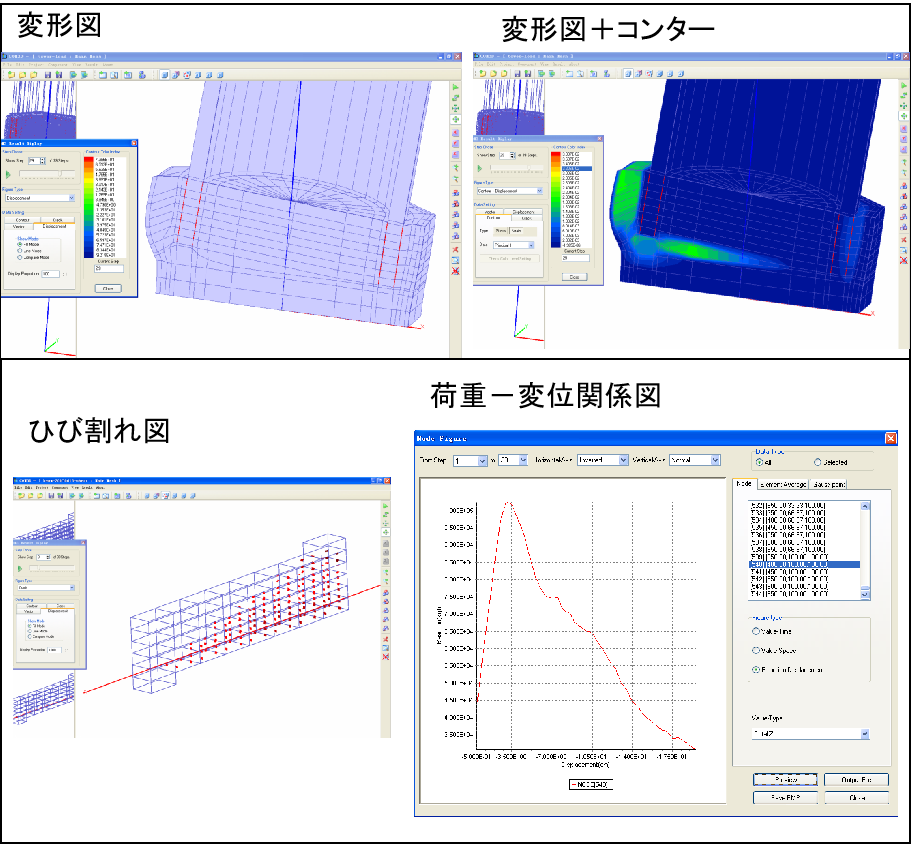Screen dimensions: 912x844
Task: Click the green run arrow atop top-left window's right toolbar
Action: pyautogui.click(x=455, y=88)
